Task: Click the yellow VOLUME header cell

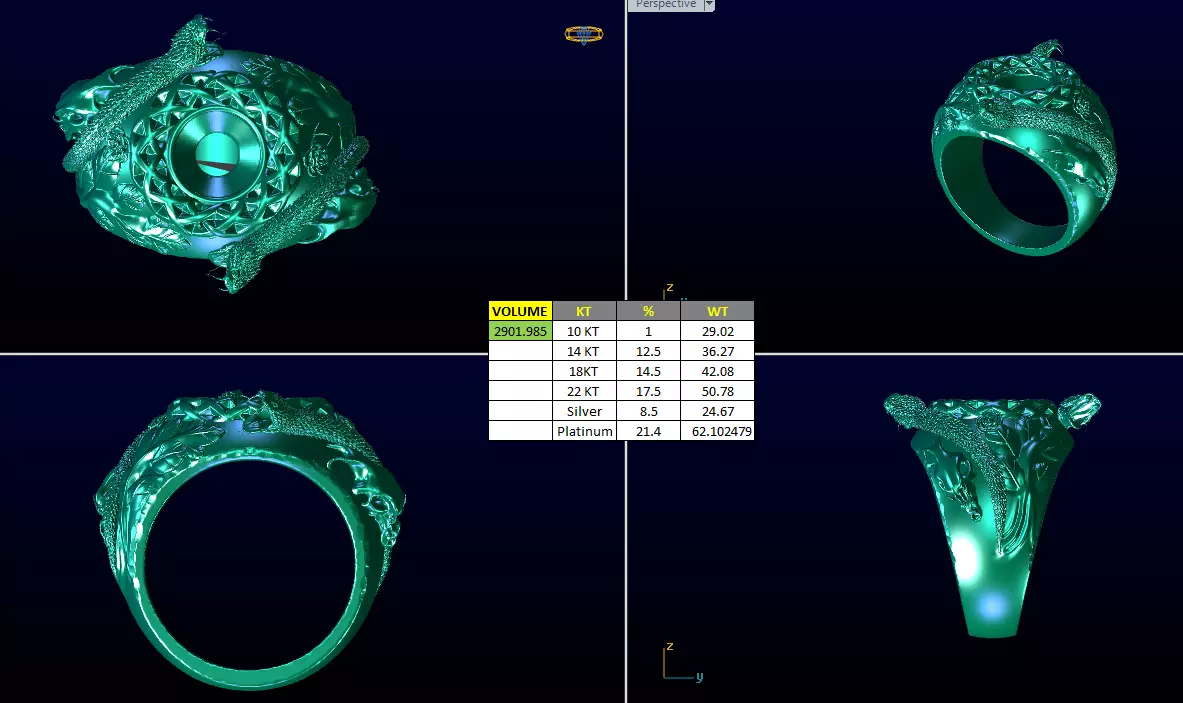Action: coord(520,311)
